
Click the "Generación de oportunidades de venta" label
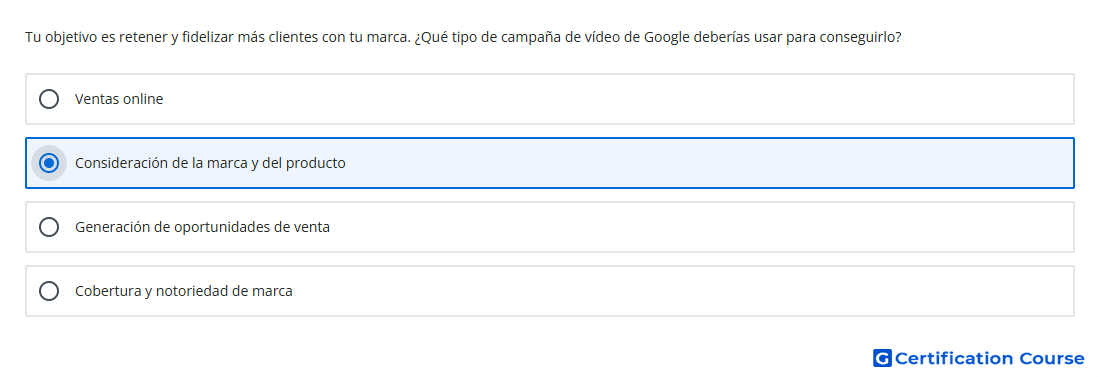pyautogui.click(x=202, y=227)
